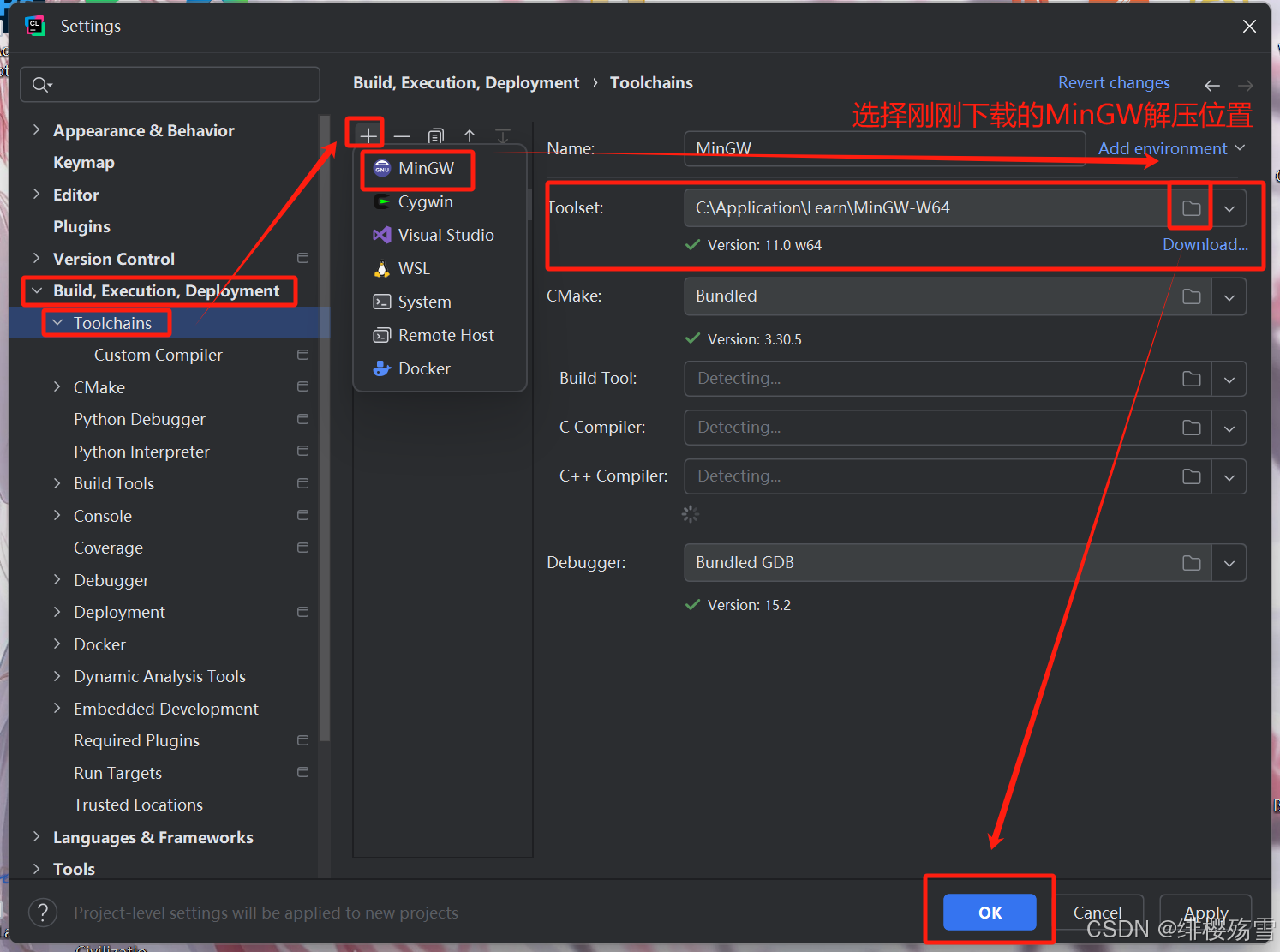Click the move up arrow icon
The height and width of the screenshot is (952, 1280).
coord(470,135)
